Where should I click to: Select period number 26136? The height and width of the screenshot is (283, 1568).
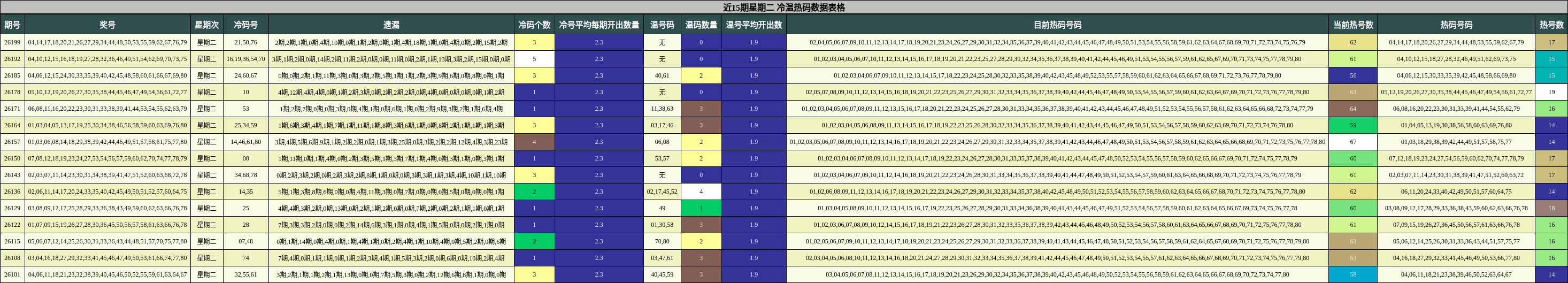pyautogui.click(x=12, y=192)
